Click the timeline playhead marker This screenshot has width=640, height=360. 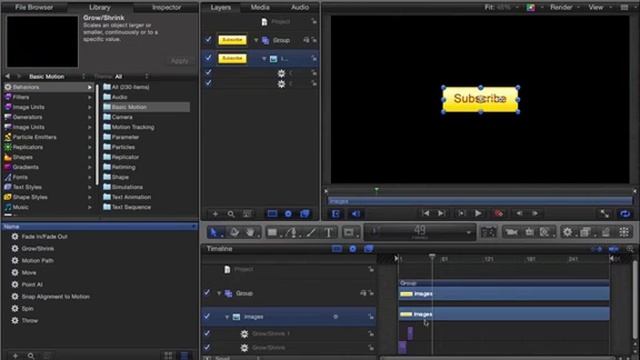tap(432, 257)
